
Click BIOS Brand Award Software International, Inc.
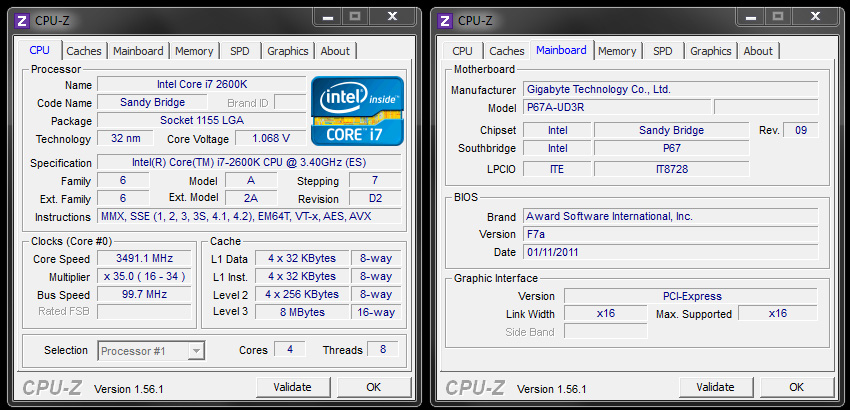(x=671, y=216)
